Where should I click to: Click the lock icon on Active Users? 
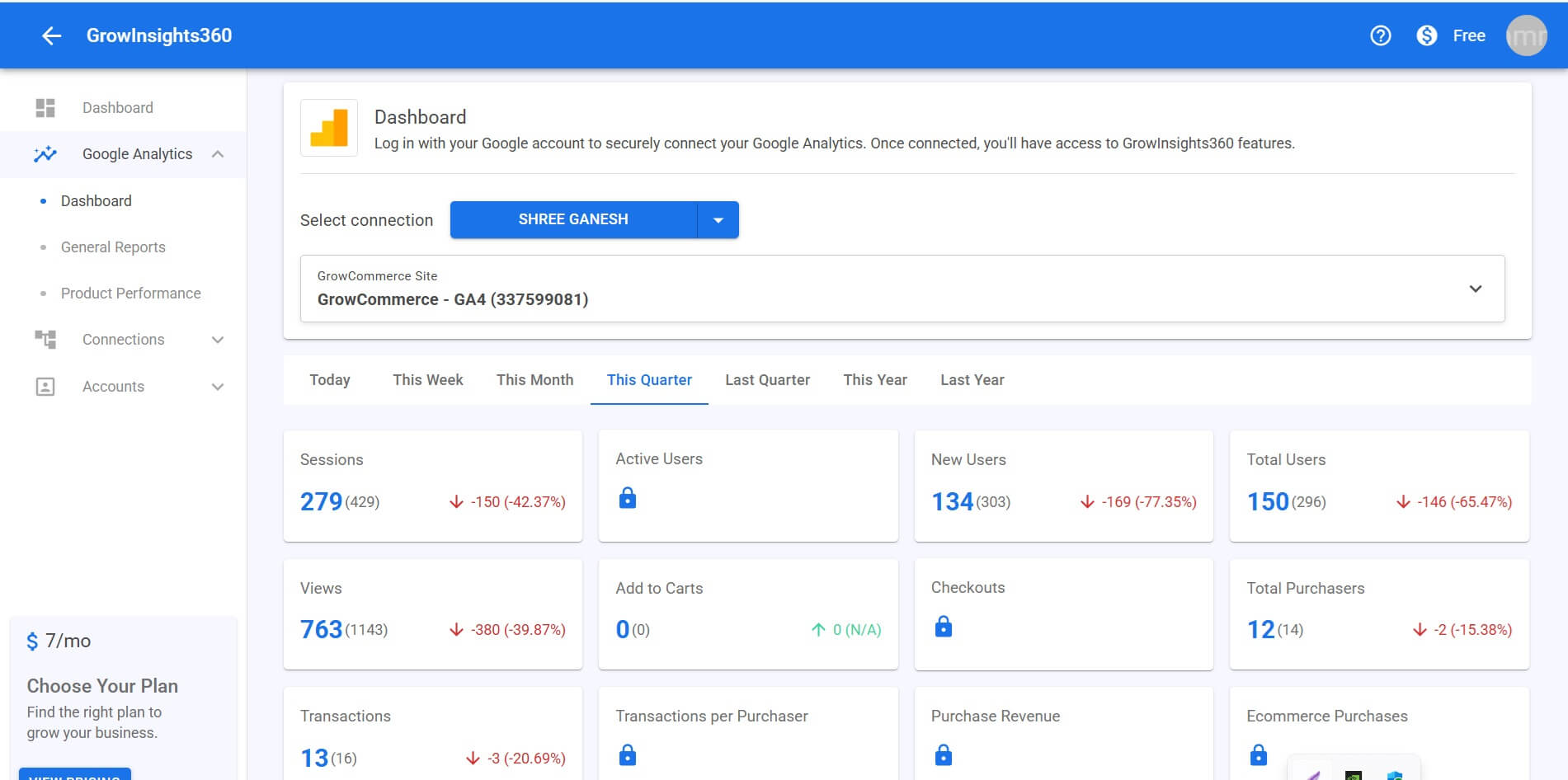pos(628,498)
